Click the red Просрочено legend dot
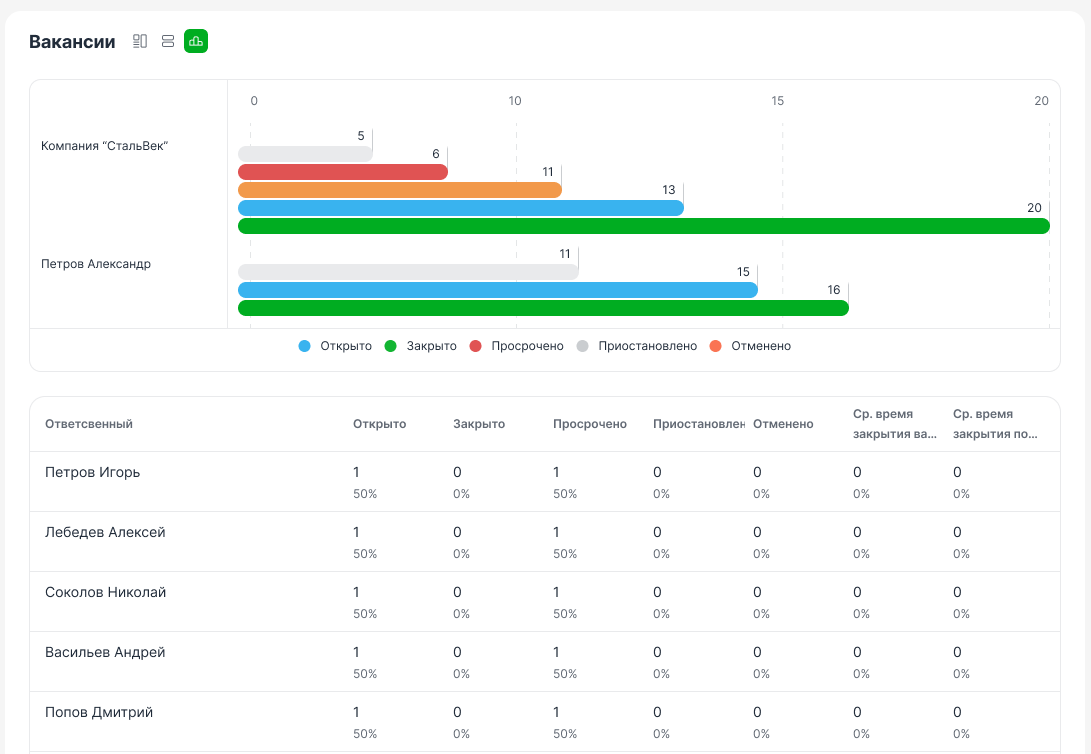Image resolution: width=1091 pixels, height=754 pixels. coord(475,346)
